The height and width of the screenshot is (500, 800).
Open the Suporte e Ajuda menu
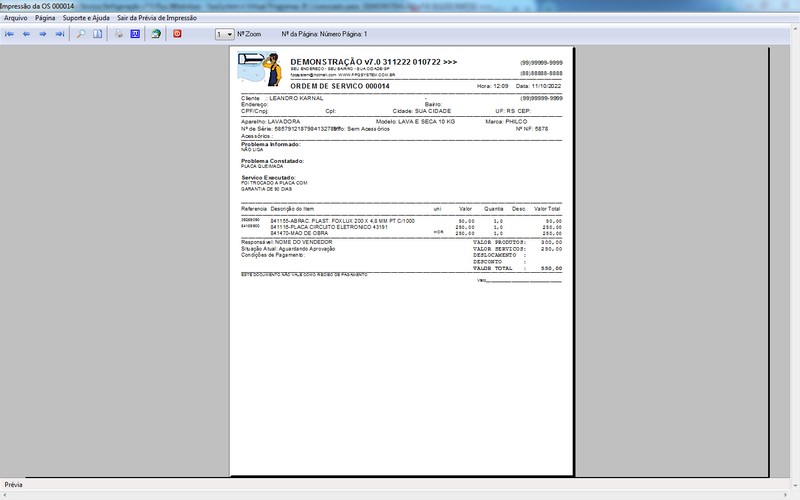click(86, 18)
